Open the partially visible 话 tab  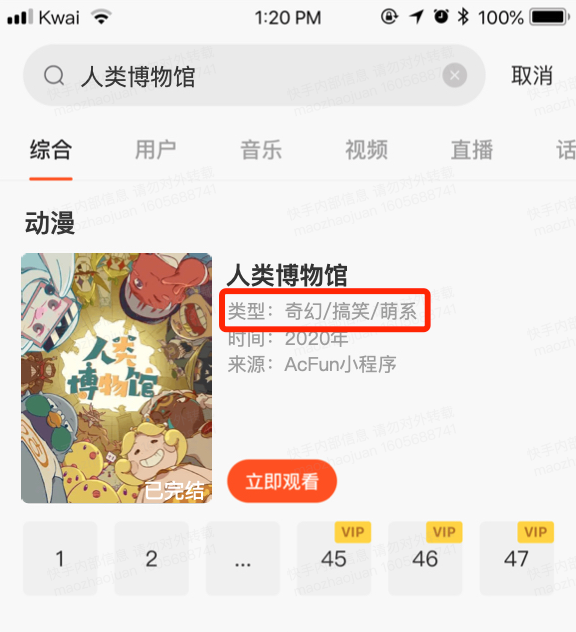point(566,150)
